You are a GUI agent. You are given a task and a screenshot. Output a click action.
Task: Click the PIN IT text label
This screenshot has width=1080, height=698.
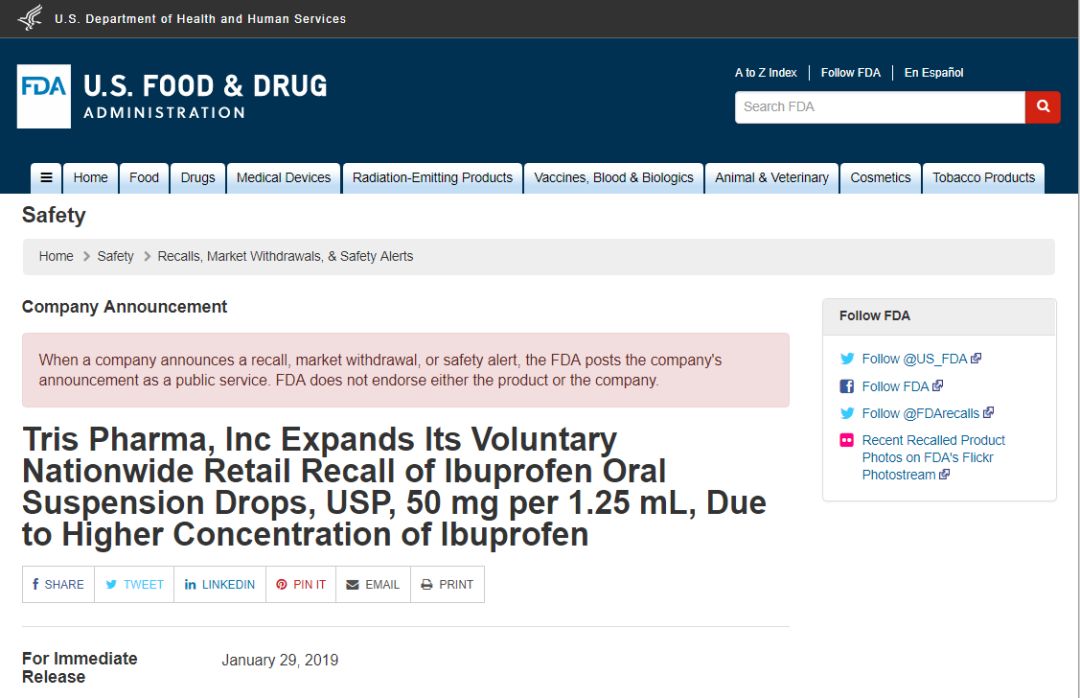(x=309, y=584)
